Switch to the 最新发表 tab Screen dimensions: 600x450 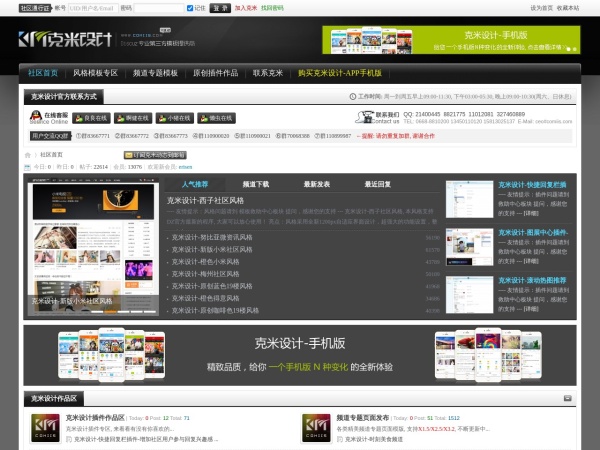(x=317, y=184)
